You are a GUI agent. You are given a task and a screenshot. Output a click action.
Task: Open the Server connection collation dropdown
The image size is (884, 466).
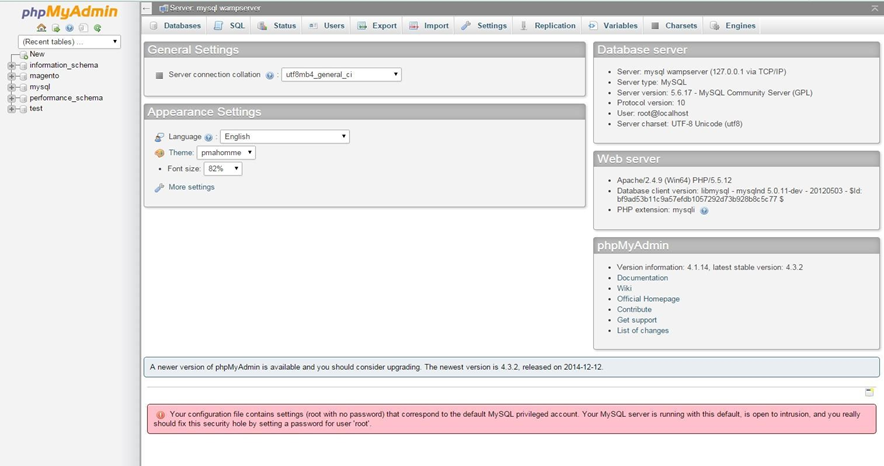point(340,75)
